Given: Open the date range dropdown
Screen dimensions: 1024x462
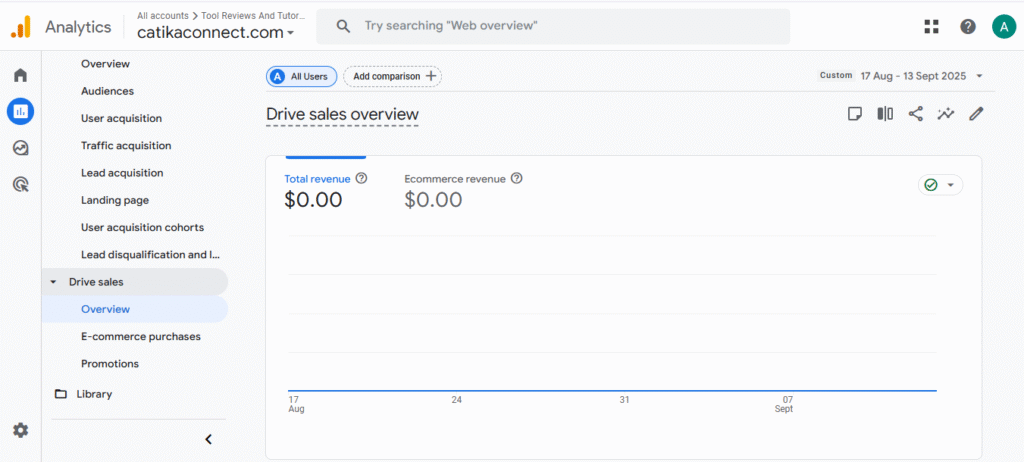Looking at the screenshot, I should pyautogui.click(x=902, y=76).
